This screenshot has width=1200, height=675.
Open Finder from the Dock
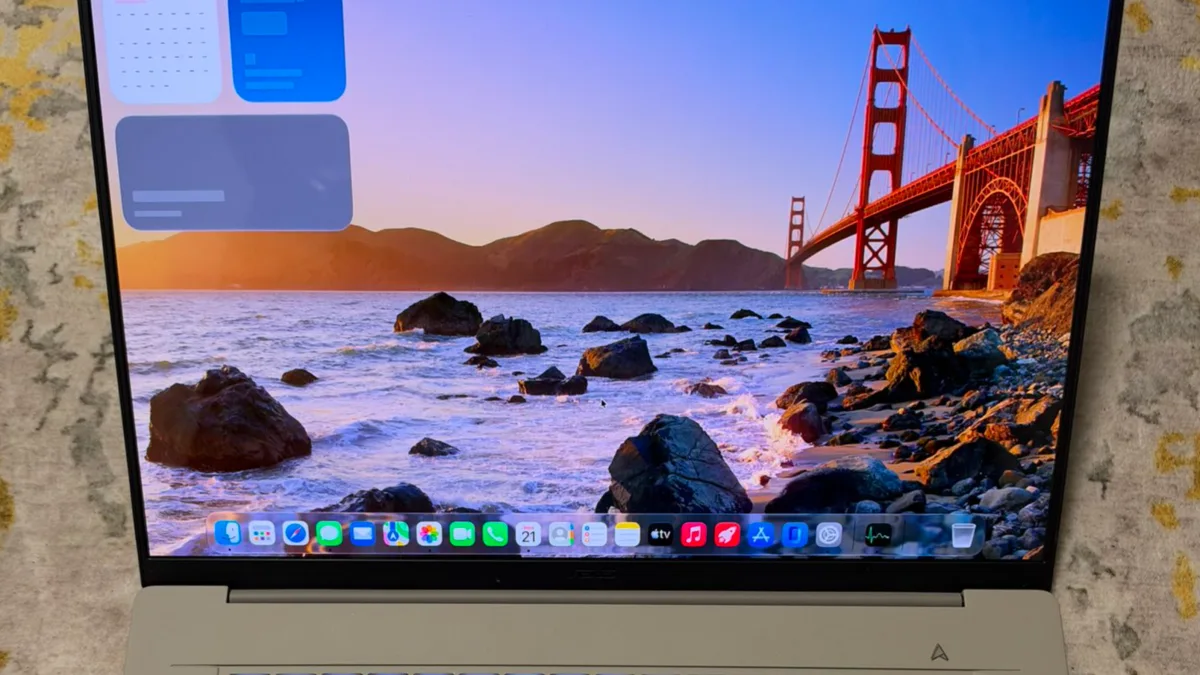(x=229, y=533)
